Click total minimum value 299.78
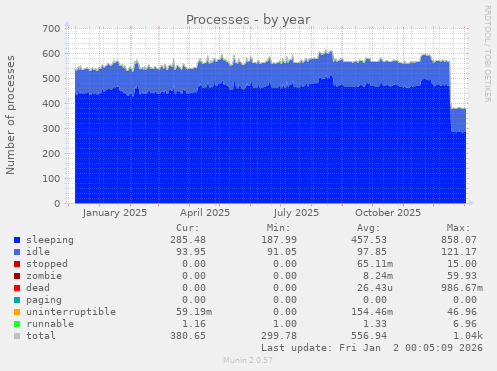Screen dimensions: 497x371 [x=279, y=336]
